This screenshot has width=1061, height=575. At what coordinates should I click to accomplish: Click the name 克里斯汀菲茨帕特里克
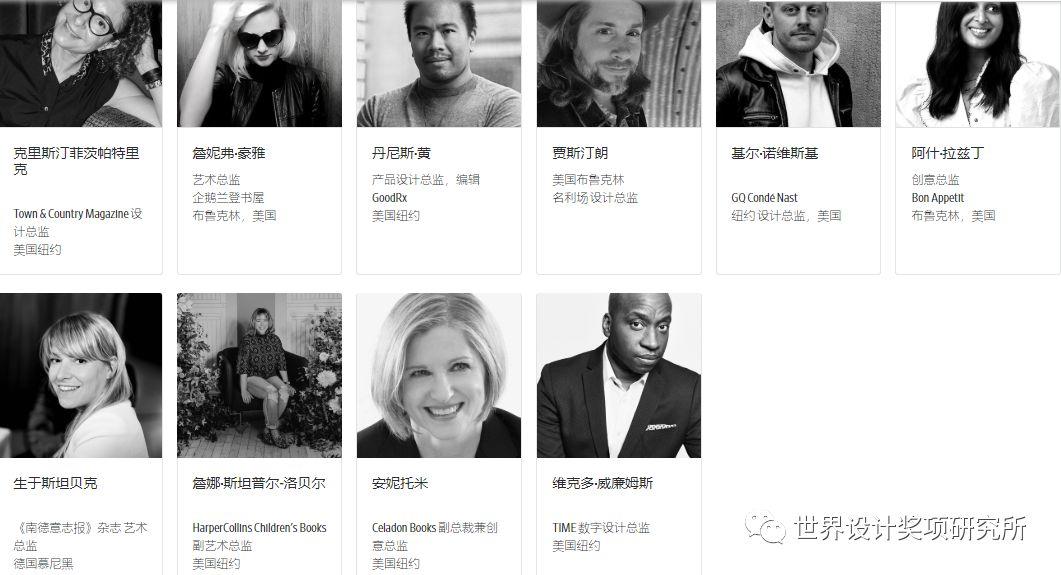pyautogui.click(x=76, y=161)
